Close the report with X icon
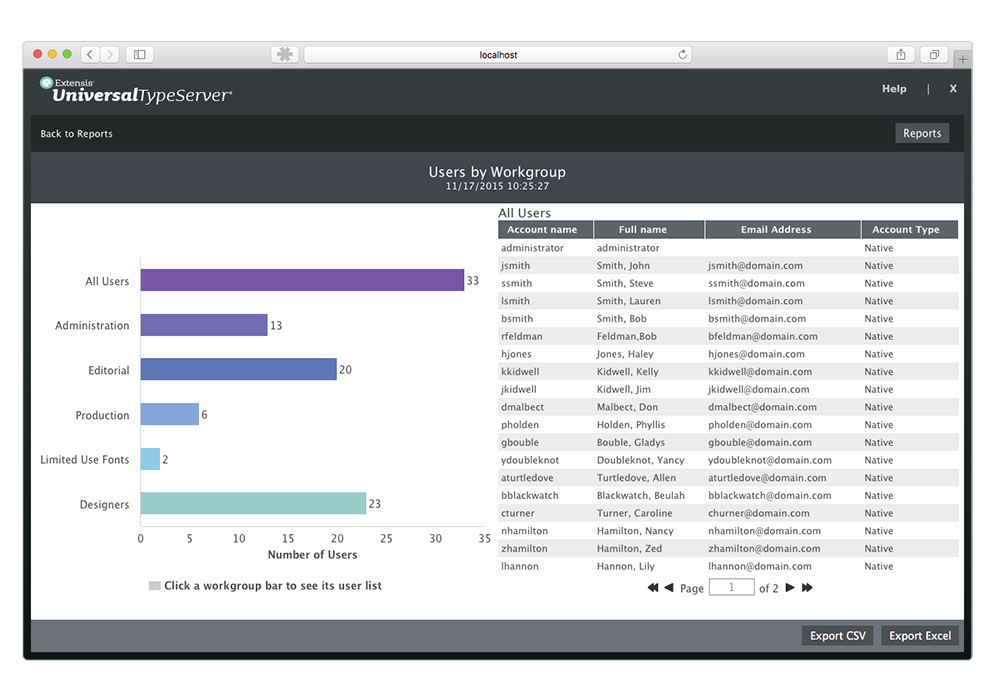The width and height of the screenshot is (995, 700). (x=953, y=89)
